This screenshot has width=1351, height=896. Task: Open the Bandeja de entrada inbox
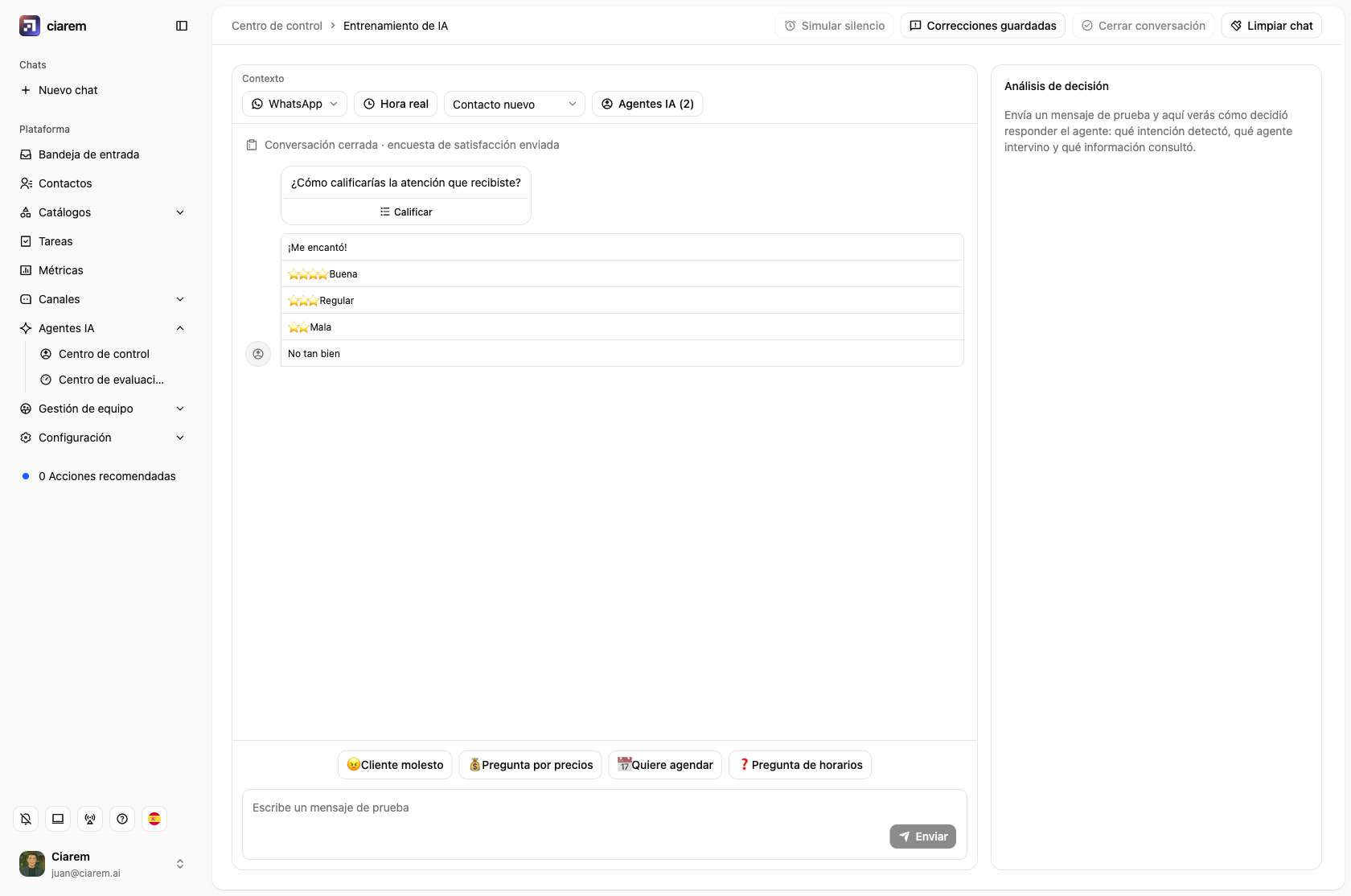tap(103, 154)
